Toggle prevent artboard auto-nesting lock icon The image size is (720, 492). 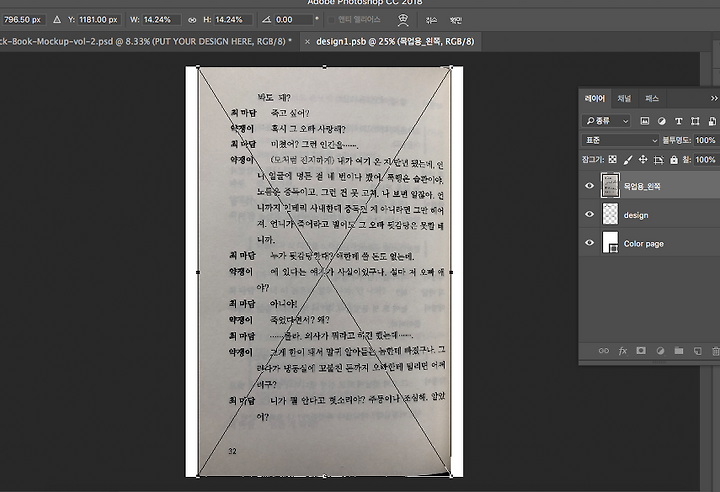tap(658, 159)
